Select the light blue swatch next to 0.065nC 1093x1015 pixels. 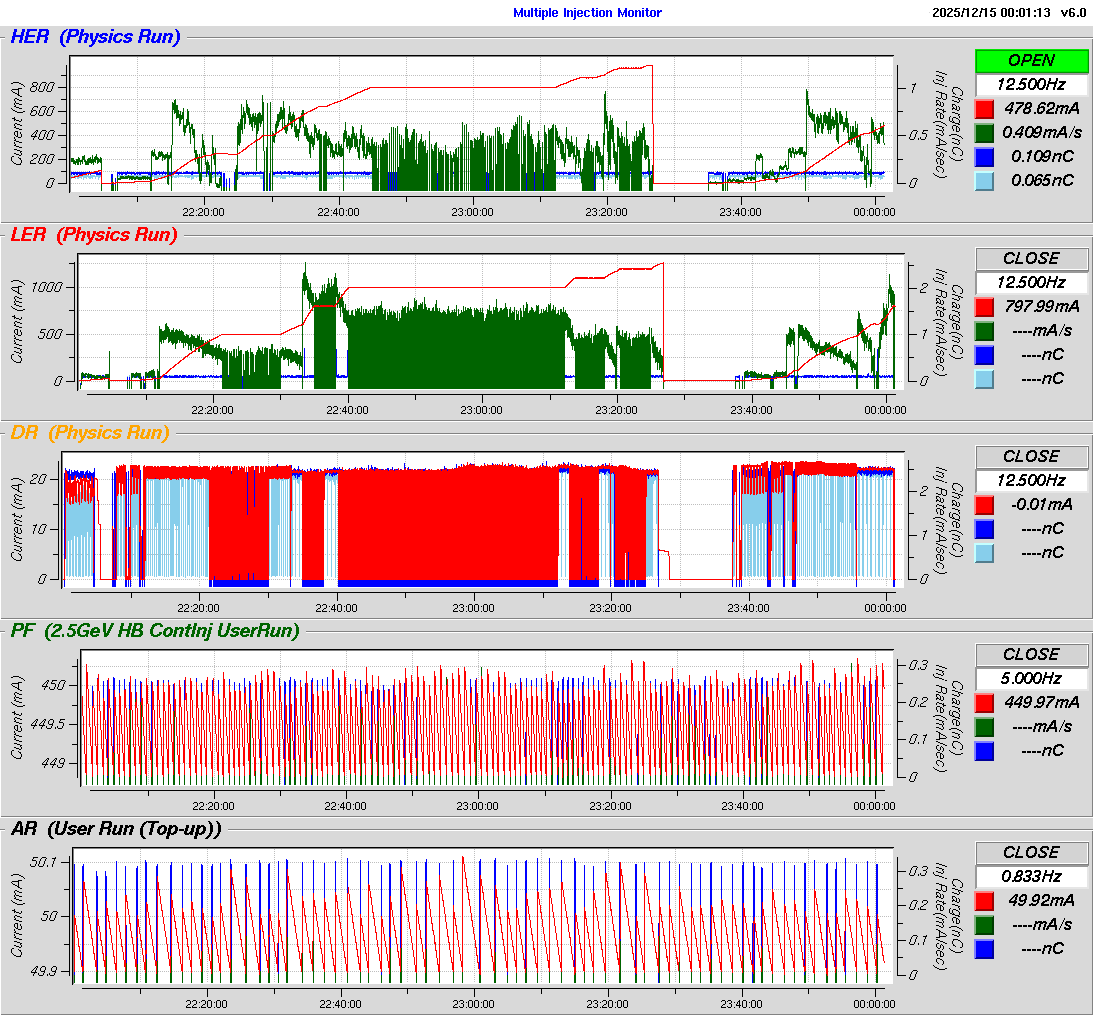pyautogui.click(x=985, y=180)
